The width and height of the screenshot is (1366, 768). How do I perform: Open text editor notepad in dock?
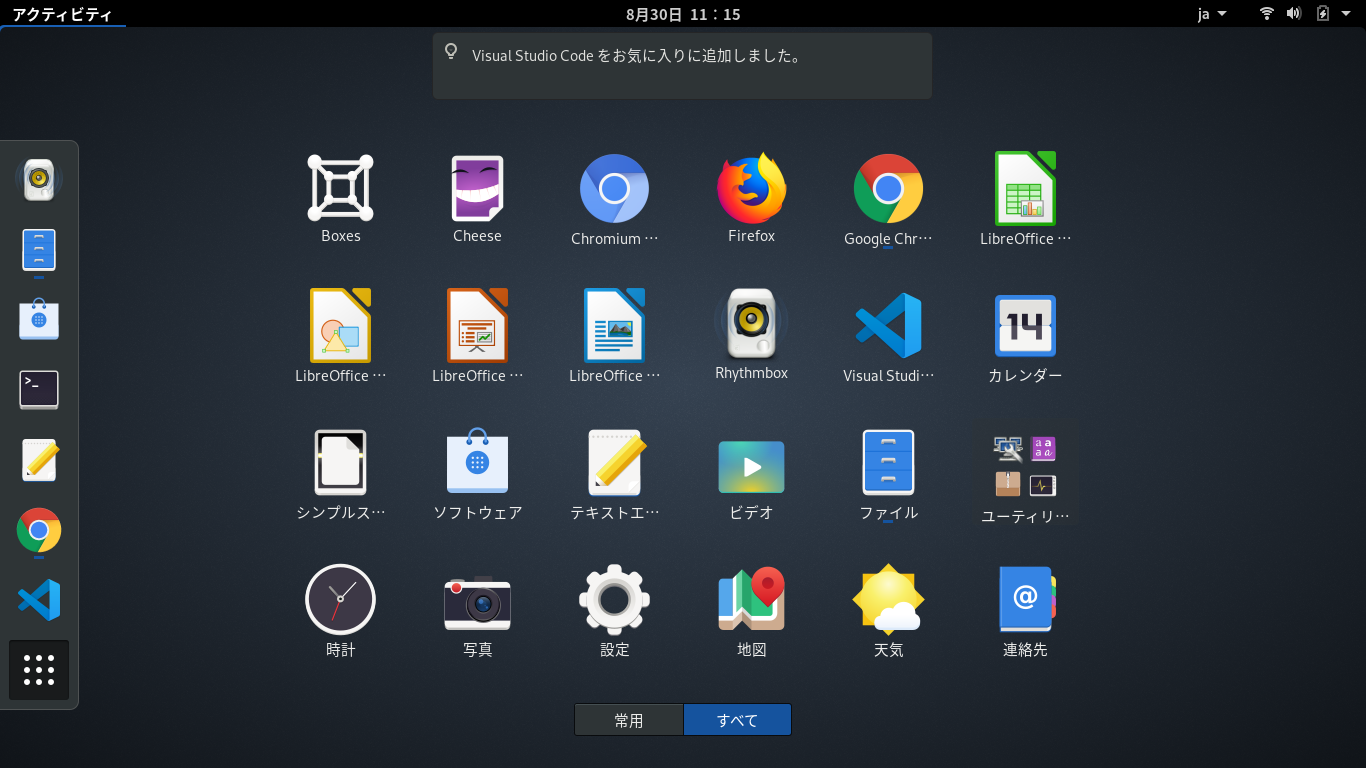(x=39, y=460)
